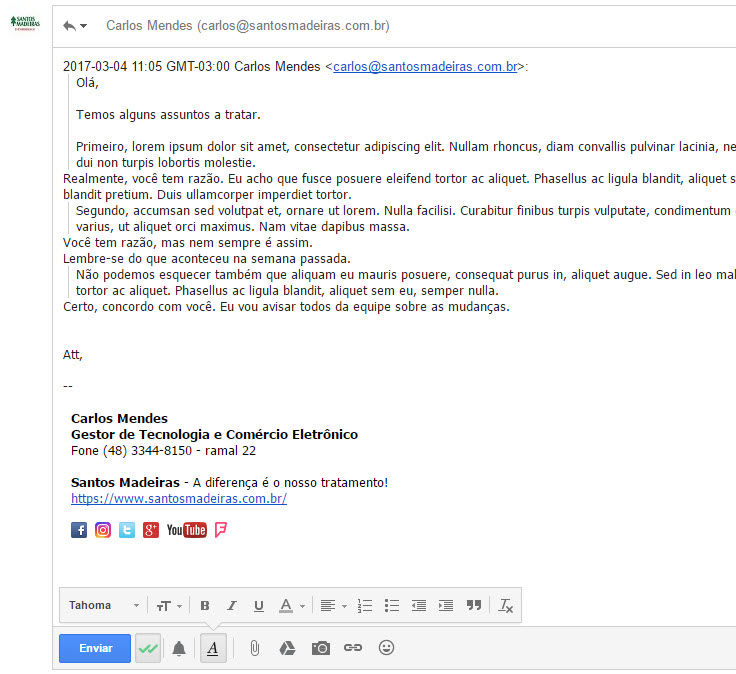Toggle italic formatting
Screen dimensions: 736x674
(x=232, y=606)
